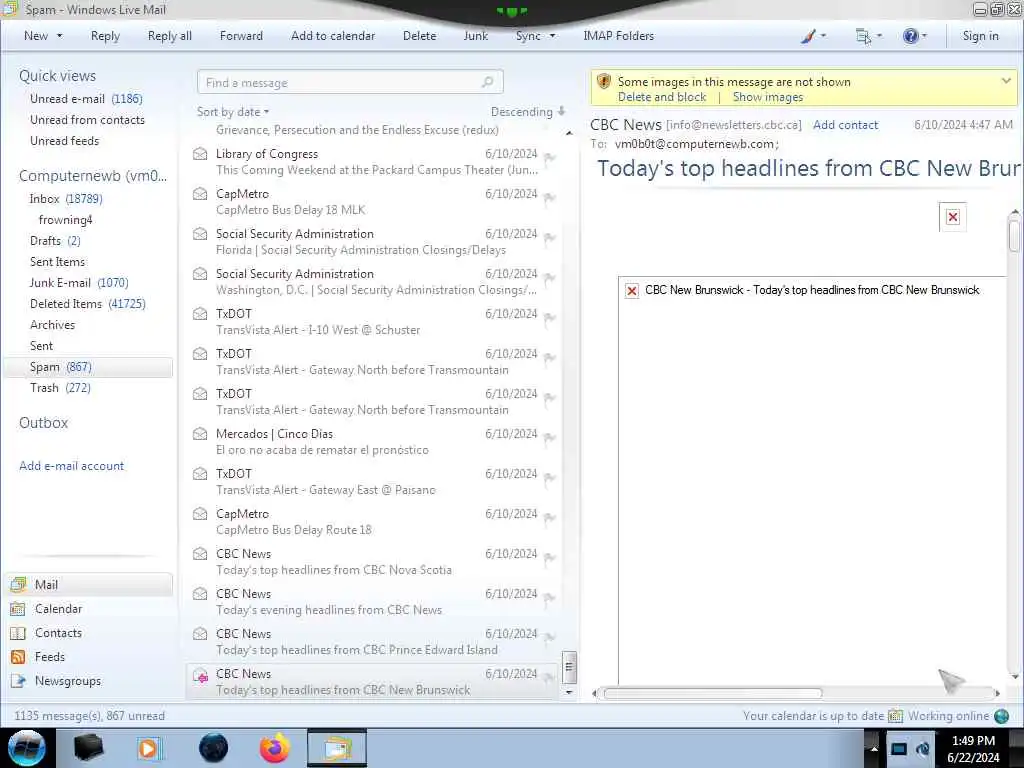
Task: Click Sign in at top right
Action: [x=980, y=36]
